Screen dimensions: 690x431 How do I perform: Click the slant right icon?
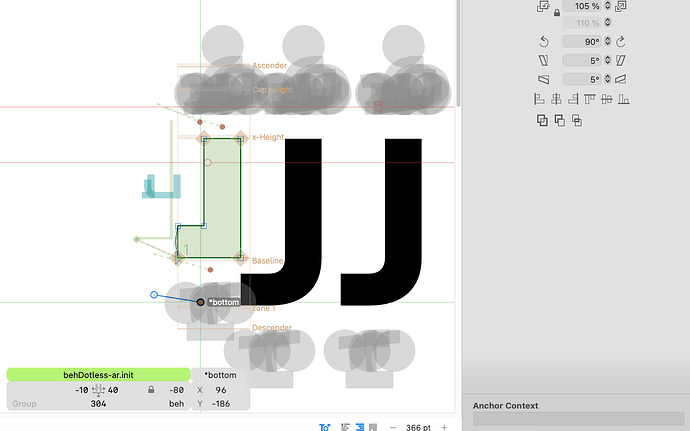[621, 60]
